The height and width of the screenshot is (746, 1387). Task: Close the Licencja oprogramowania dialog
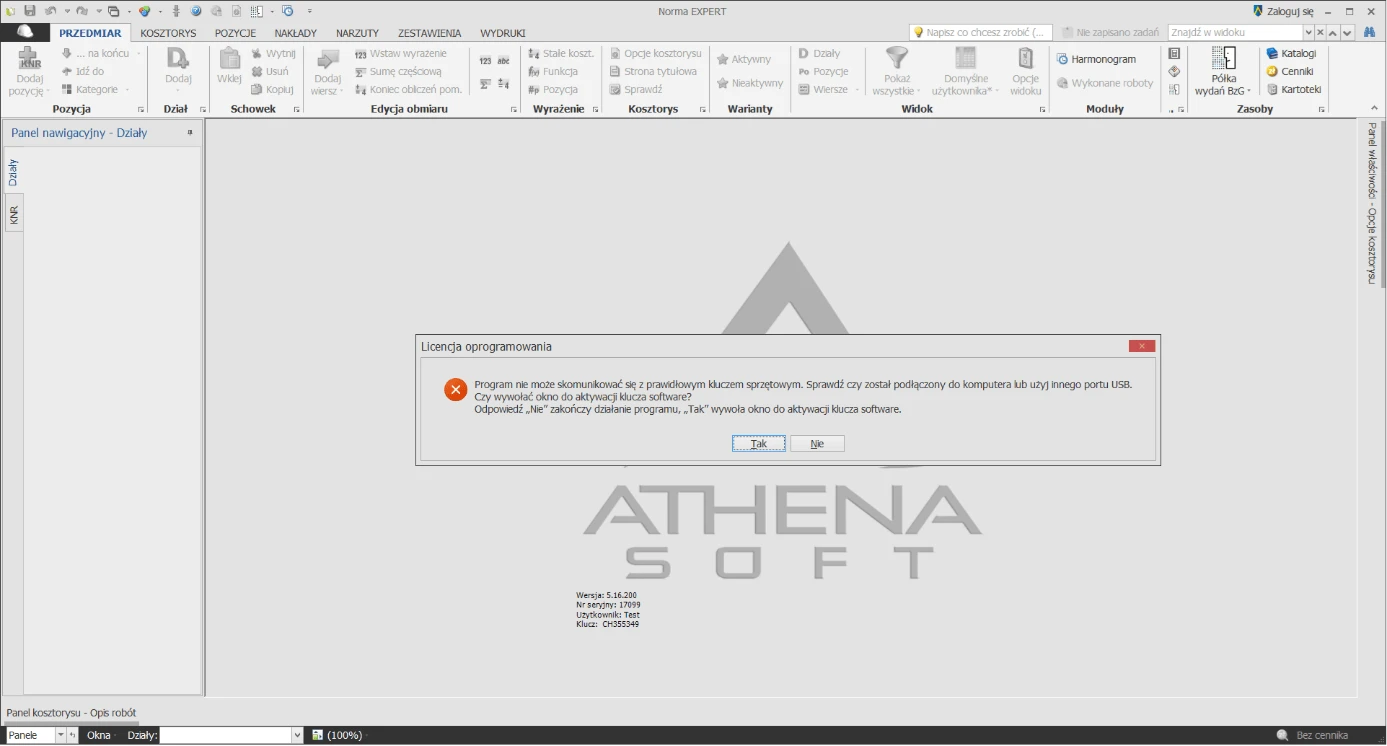pos(1142,346)
